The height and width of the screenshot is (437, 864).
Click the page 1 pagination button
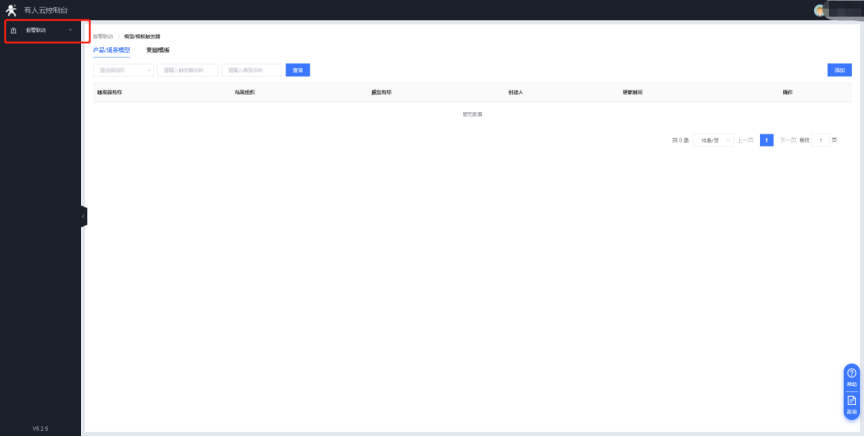pos(766,140)
